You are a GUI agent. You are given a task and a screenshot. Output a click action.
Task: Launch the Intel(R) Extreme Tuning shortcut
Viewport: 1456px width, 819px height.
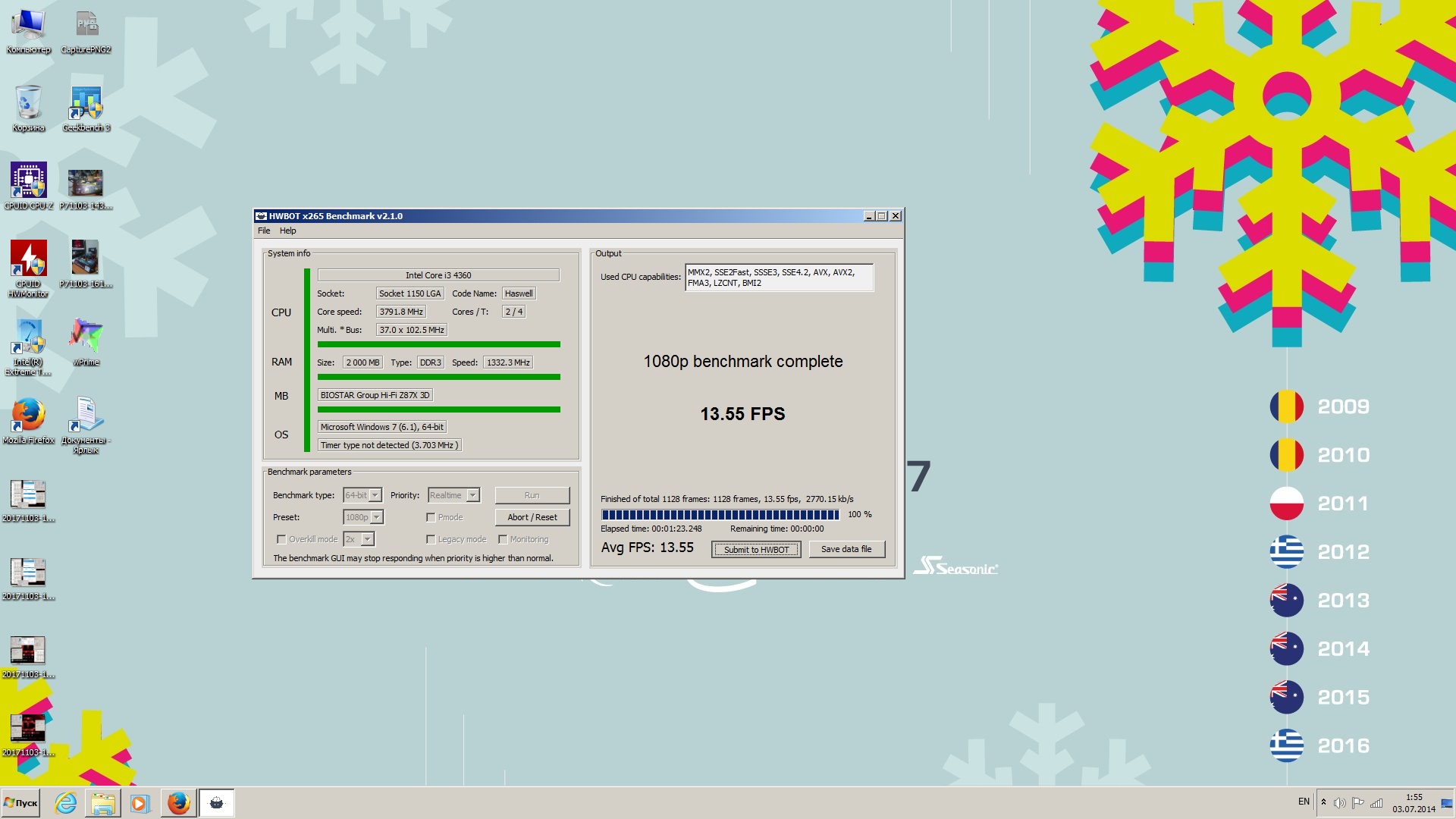tap(28, 347)
